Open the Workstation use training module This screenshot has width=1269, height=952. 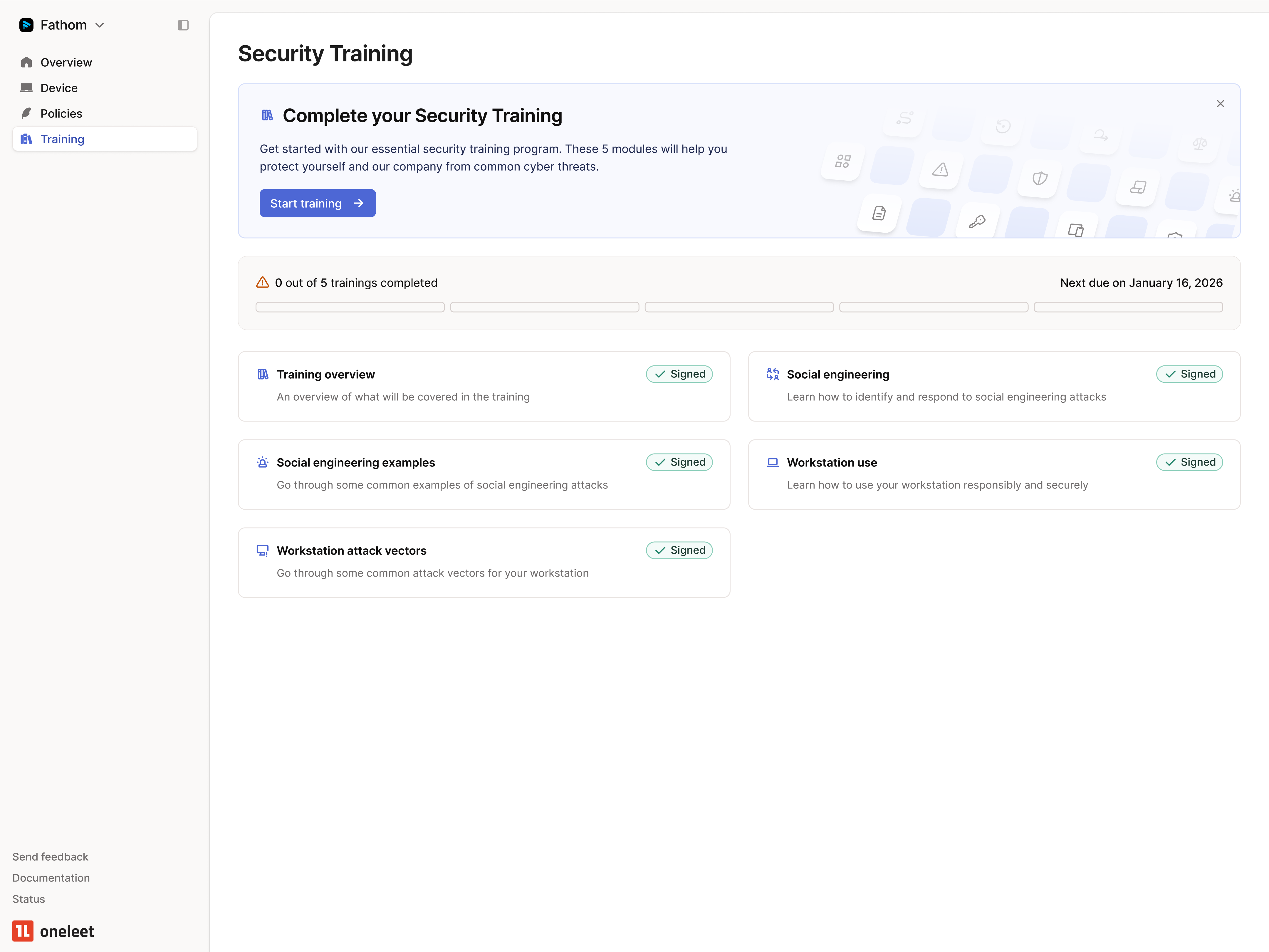click(x=994, y=474)
